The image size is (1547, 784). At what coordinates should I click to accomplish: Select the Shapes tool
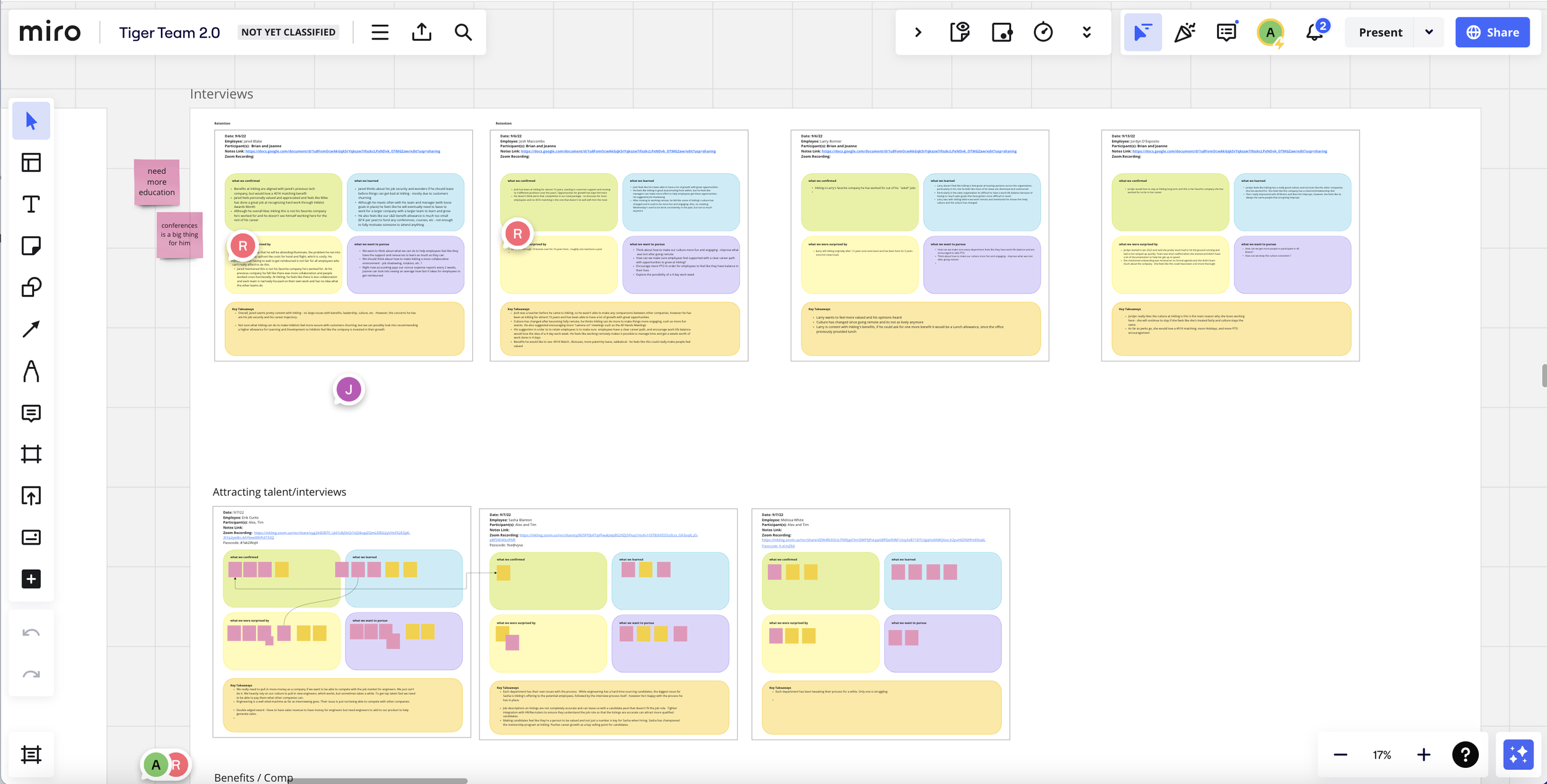(x=31, y=287)
